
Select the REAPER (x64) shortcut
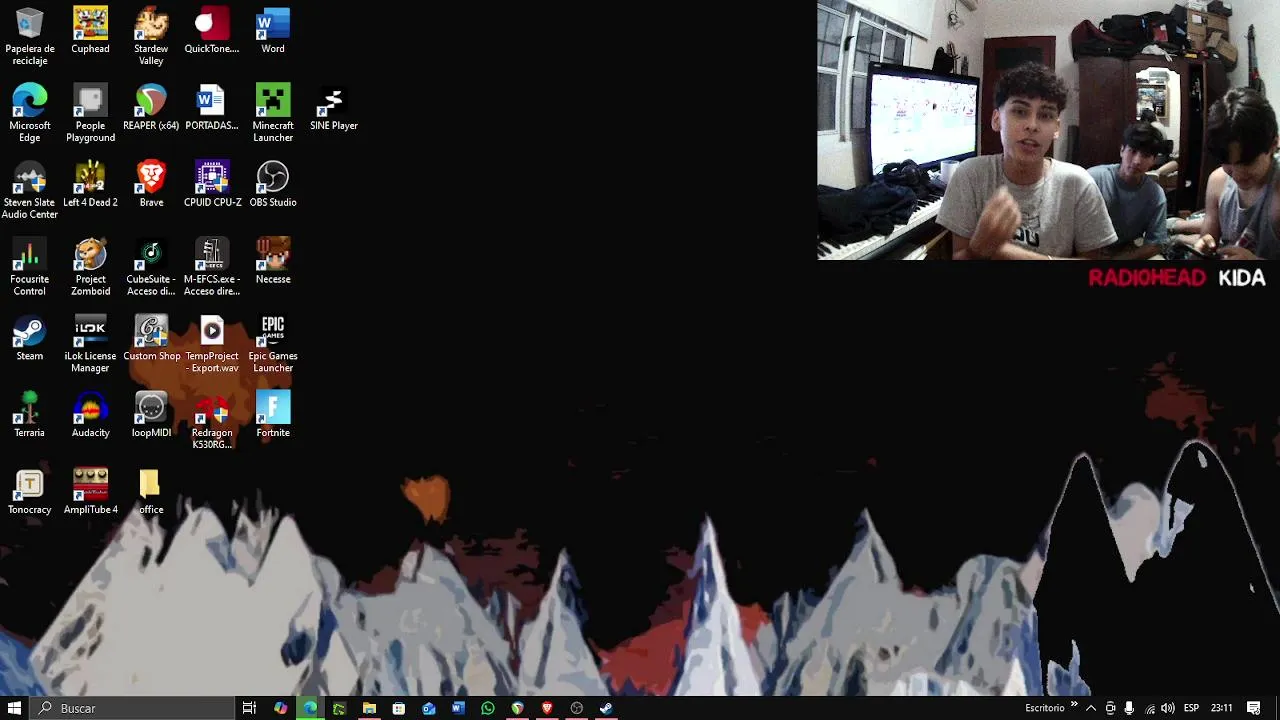coord(151,108)
